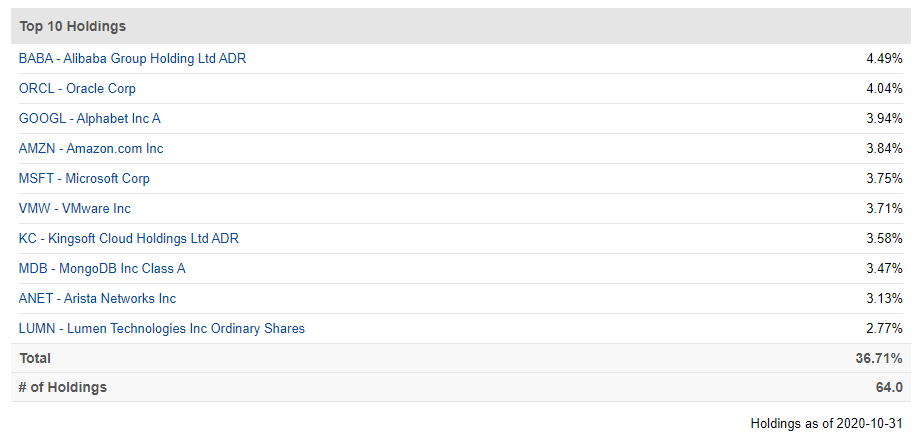The height and width of the screenshot is (438, 913).
Task: Click the Top 10 Holdings header
Action: [x=72, y=26]
